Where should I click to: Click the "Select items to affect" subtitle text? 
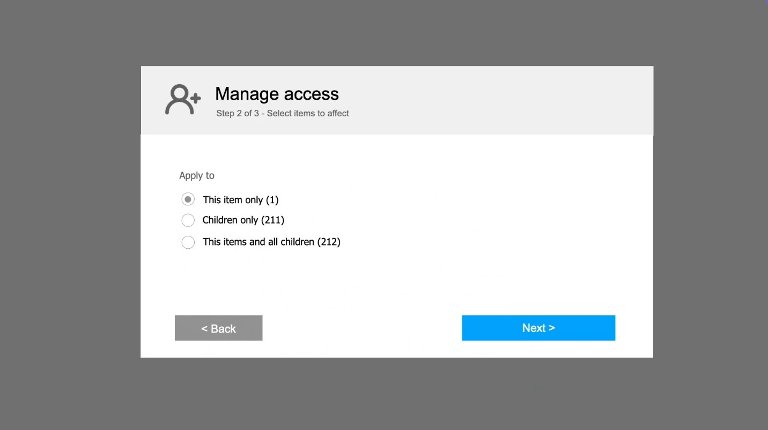coord(308,113)
